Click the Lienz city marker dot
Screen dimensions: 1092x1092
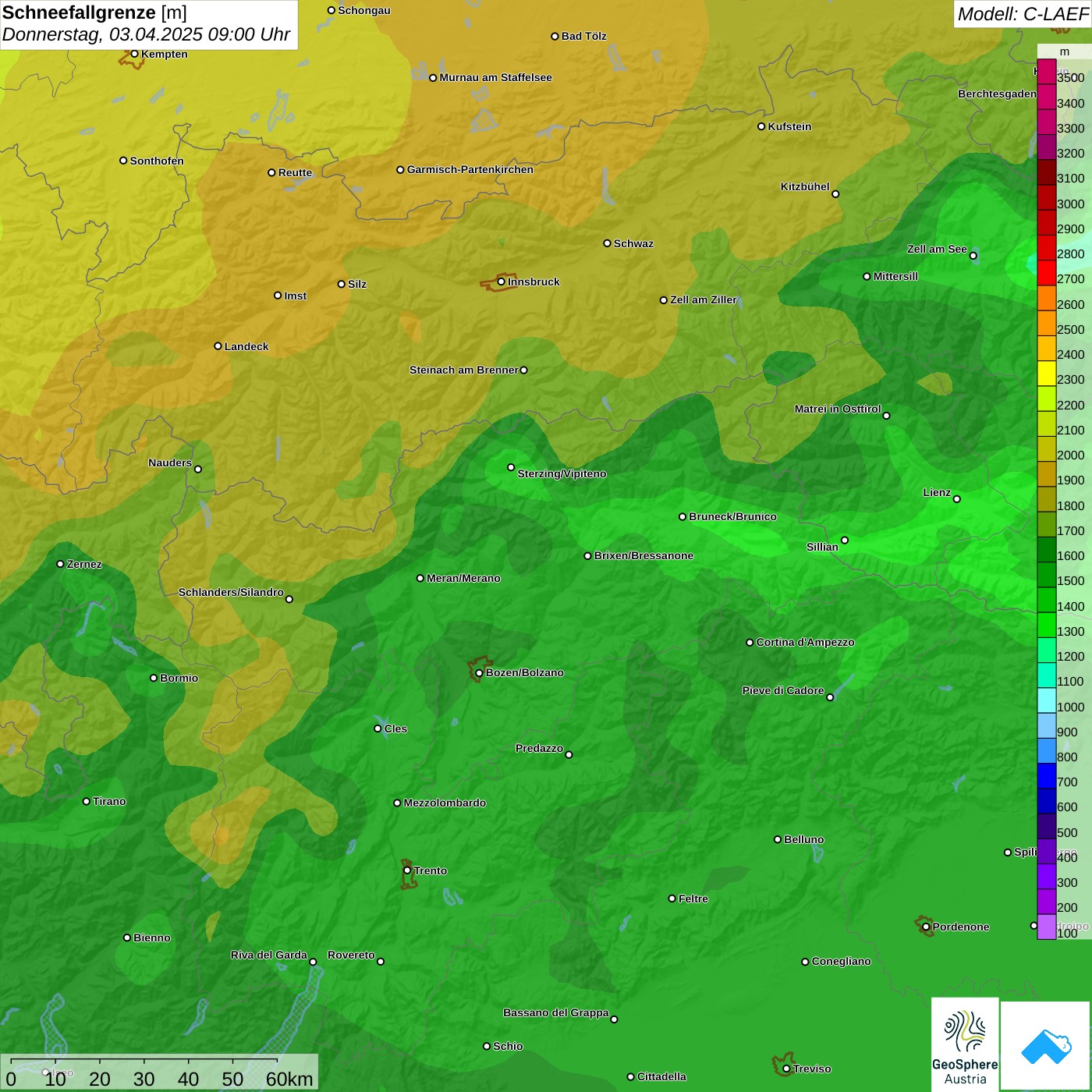pyautogui.click(x=957, y=499)
